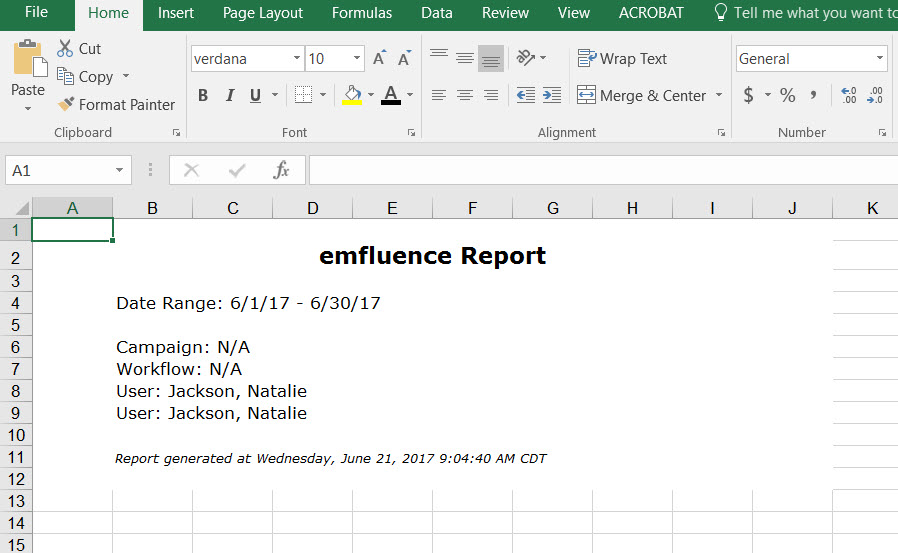Switch to the Review tab

click(505, 13)
